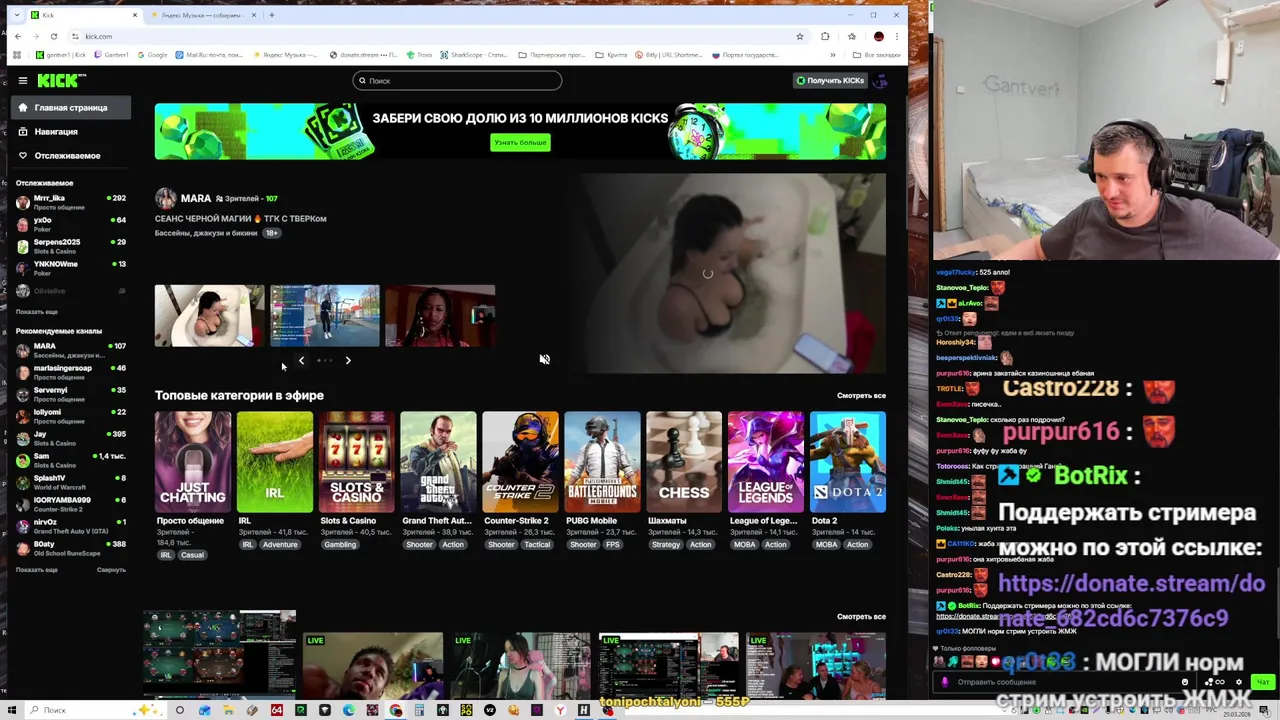The image size is (1280, 720).
Task: Open the League of Legends category card
Action: pos(766,462)
